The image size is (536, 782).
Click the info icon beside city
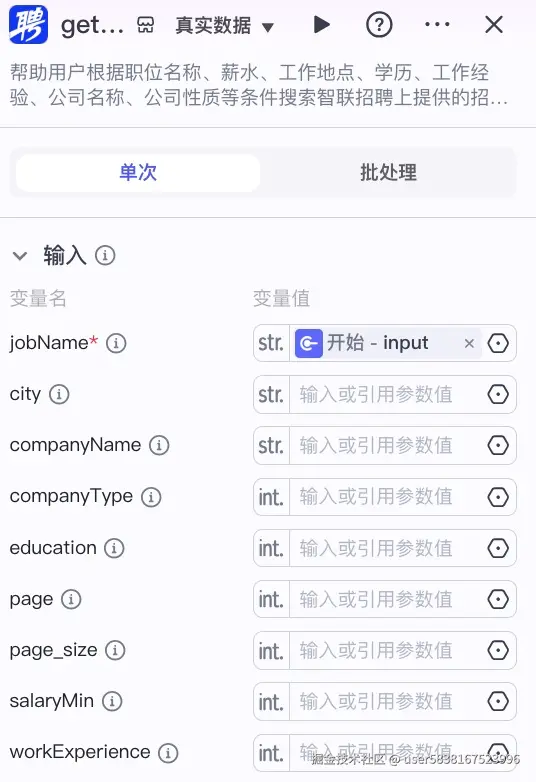(59, 394)
